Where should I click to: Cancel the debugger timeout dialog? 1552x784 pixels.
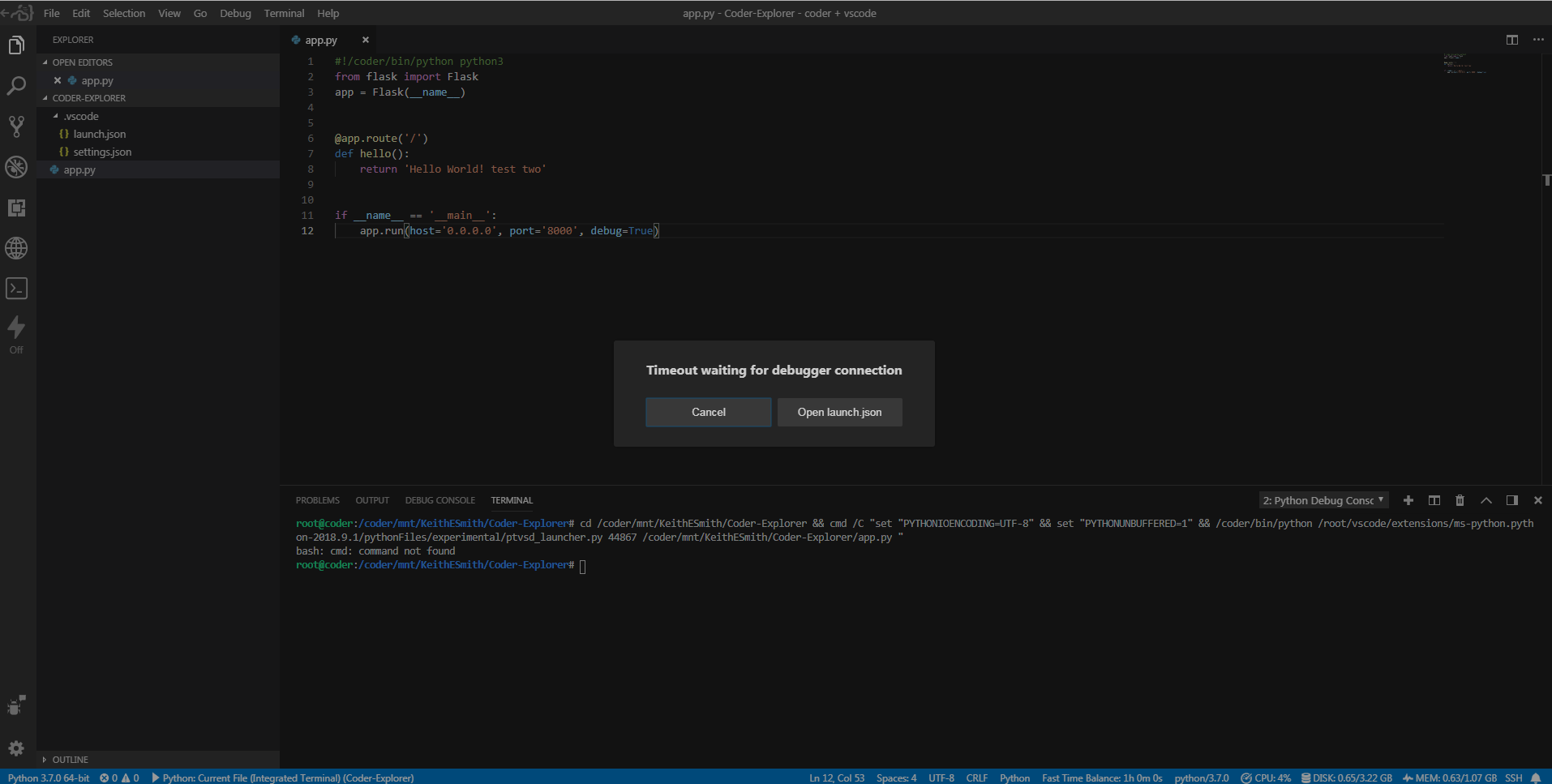[x=708, y=412]
